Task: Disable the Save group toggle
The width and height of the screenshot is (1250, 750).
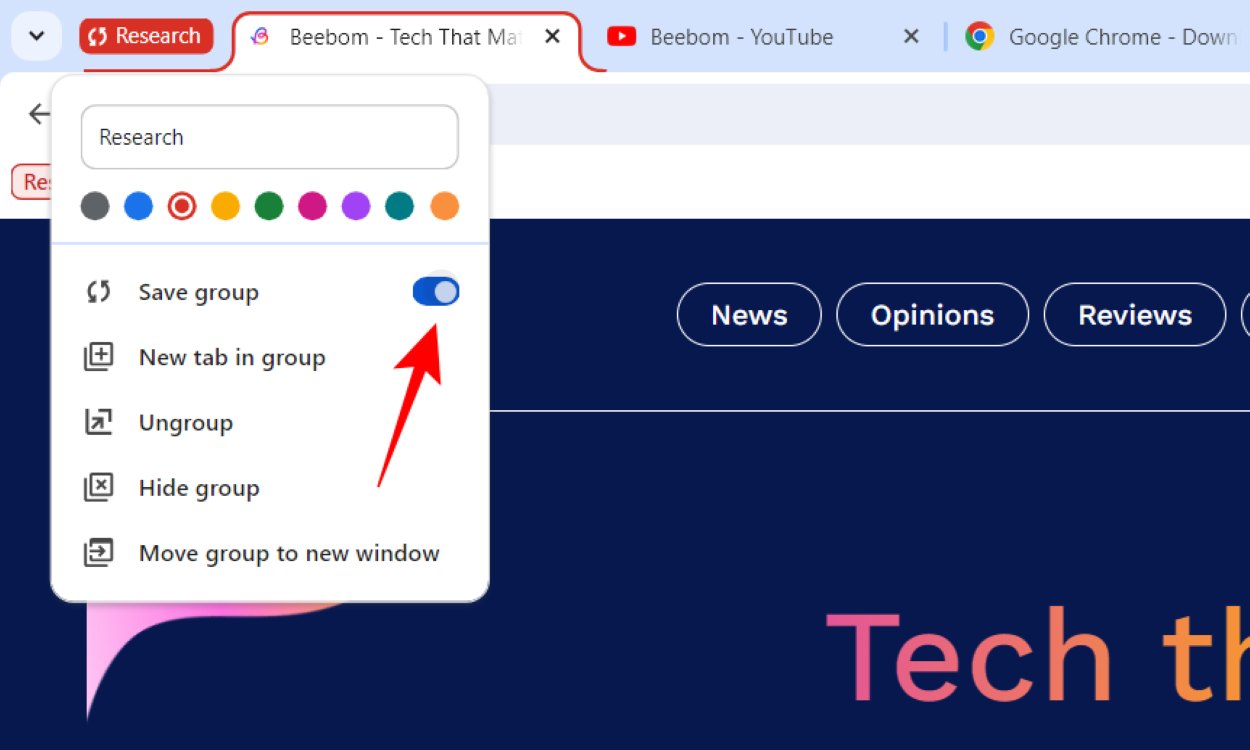Action: tap(435, 291)
